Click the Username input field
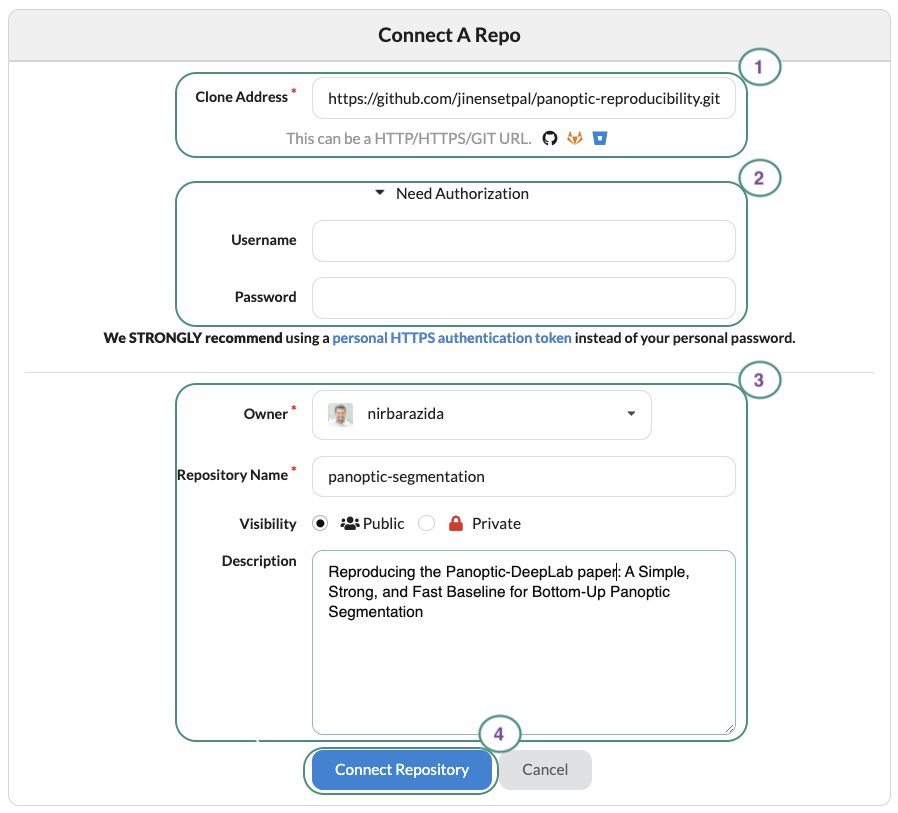The image size is (898, 813). coord(524,241)
